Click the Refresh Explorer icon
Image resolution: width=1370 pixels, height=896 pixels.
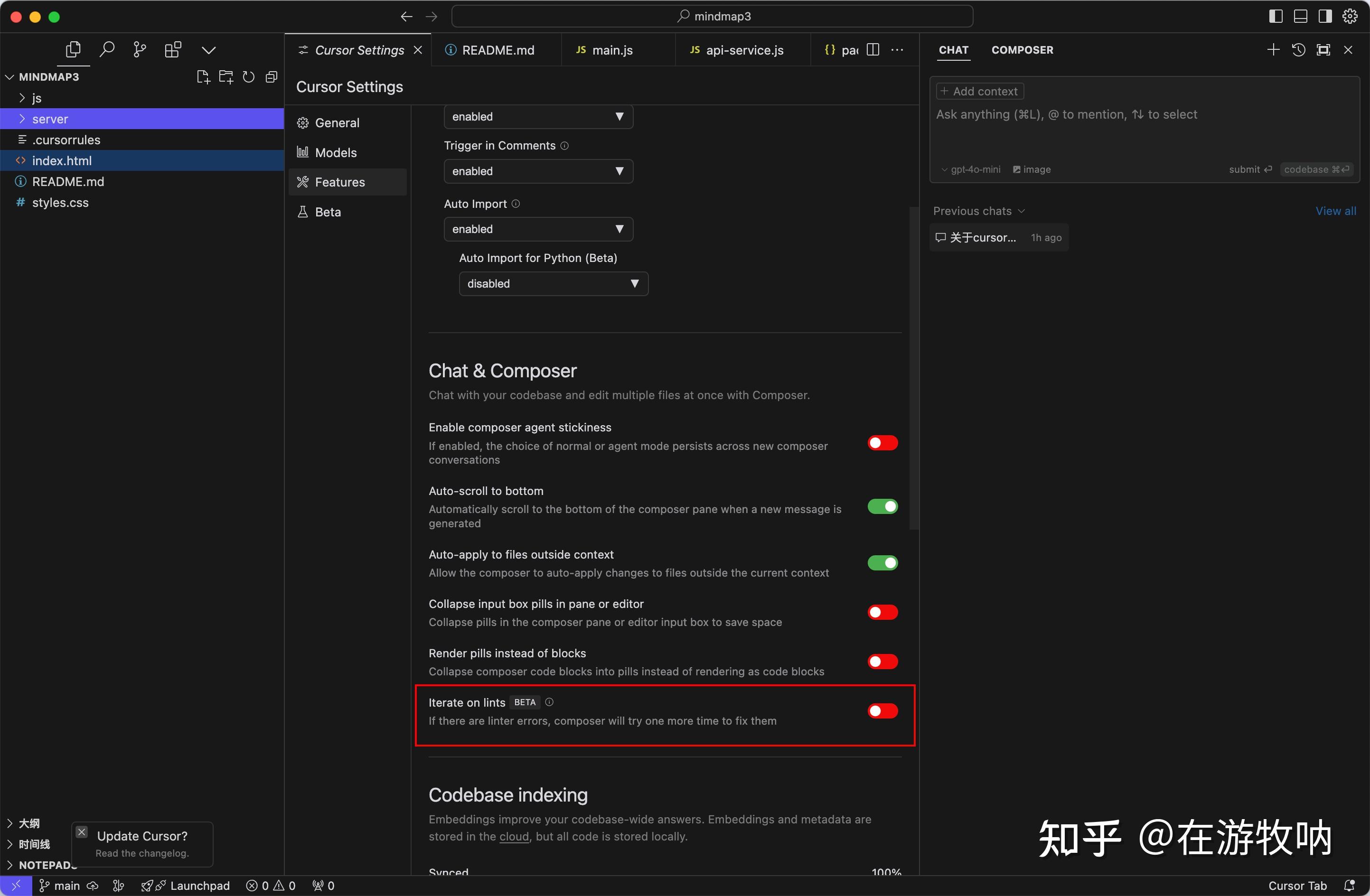point(249,76)
